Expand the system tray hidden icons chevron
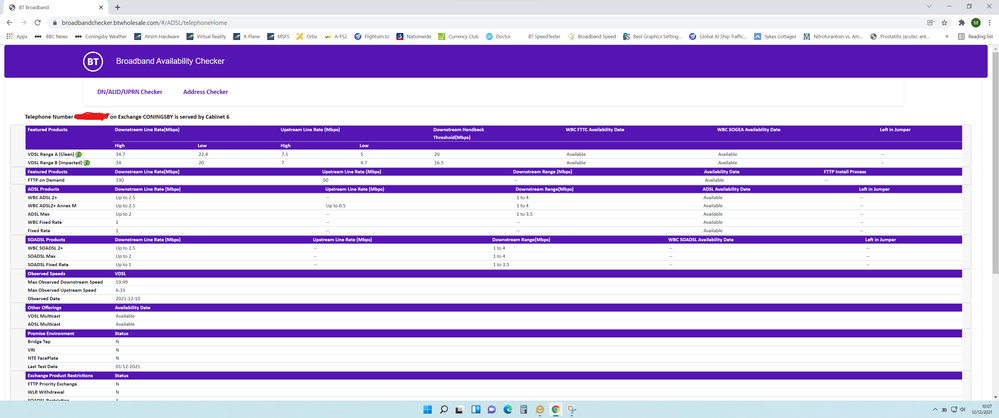This screenshot has width=999, height=418. 935,409
